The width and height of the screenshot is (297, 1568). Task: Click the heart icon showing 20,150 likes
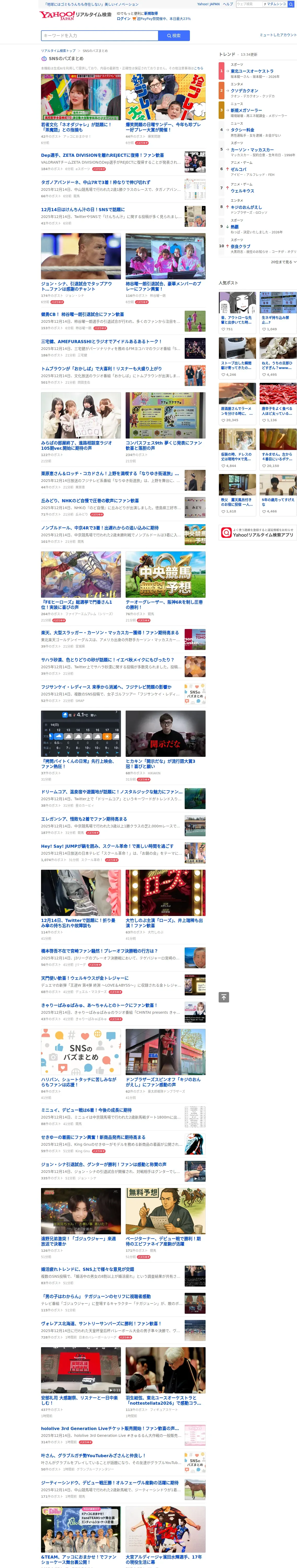[264, 466]
